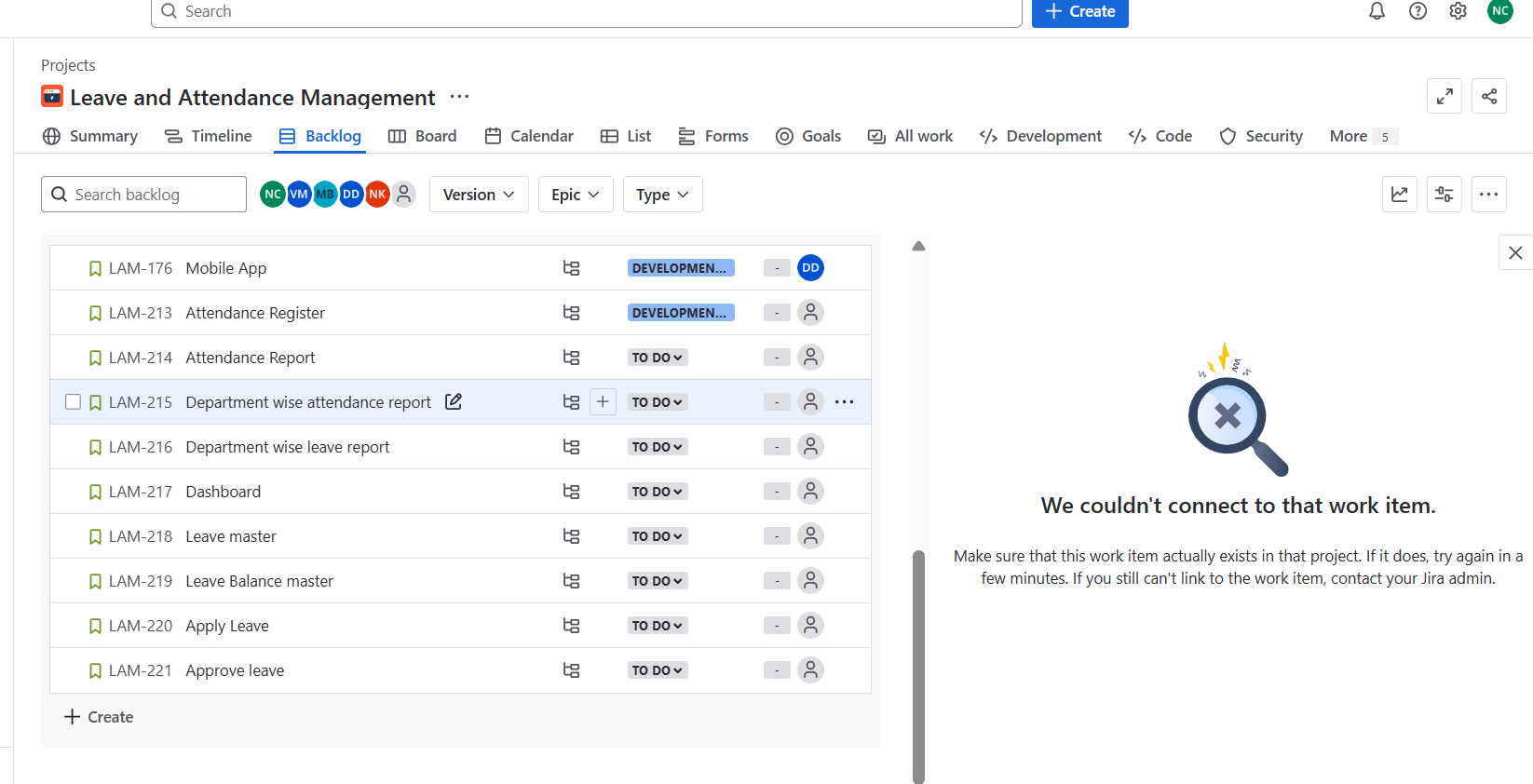Enter full screen with the expand icon
The height and width of the screenshot is (784, 1533).
point(1444,96)
